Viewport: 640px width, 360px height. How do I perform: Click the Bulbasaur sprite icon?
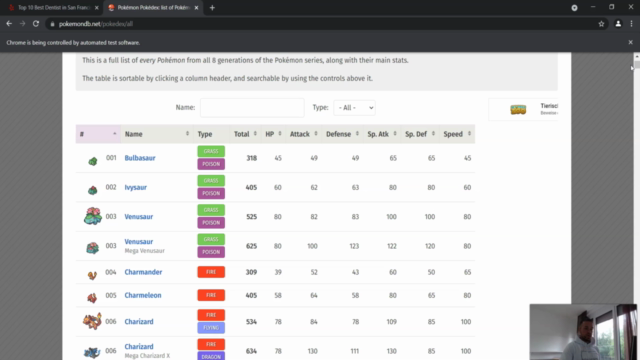click(x=93, y=161)
